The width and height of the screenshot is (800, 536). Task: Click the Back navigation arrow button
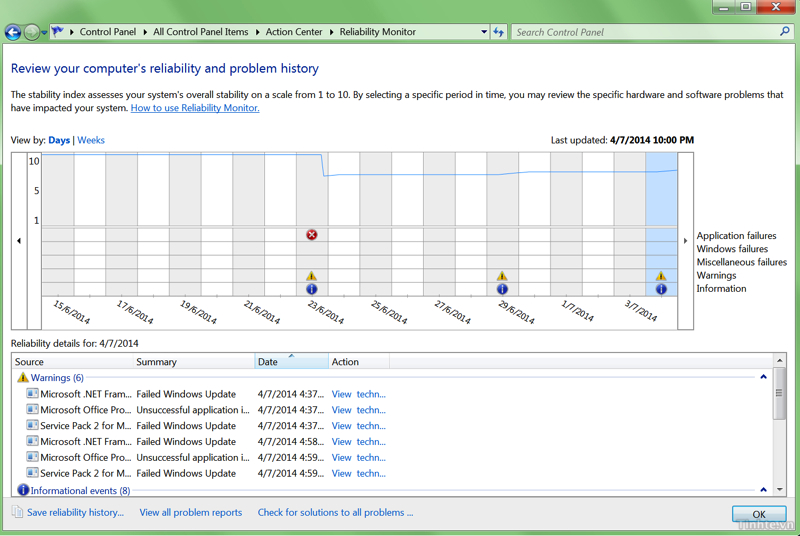pos(13,32)
